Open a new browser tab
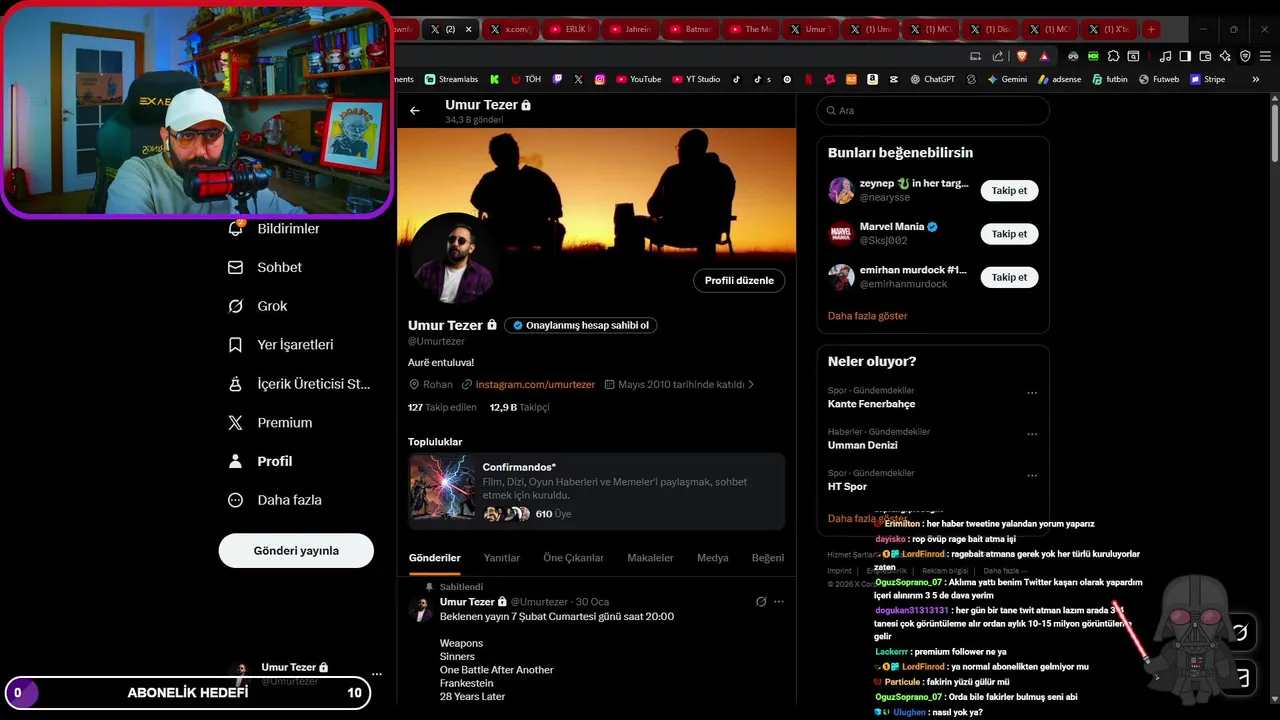The height and width of the screenshot is (720, 1280). tap(1151, 29)
